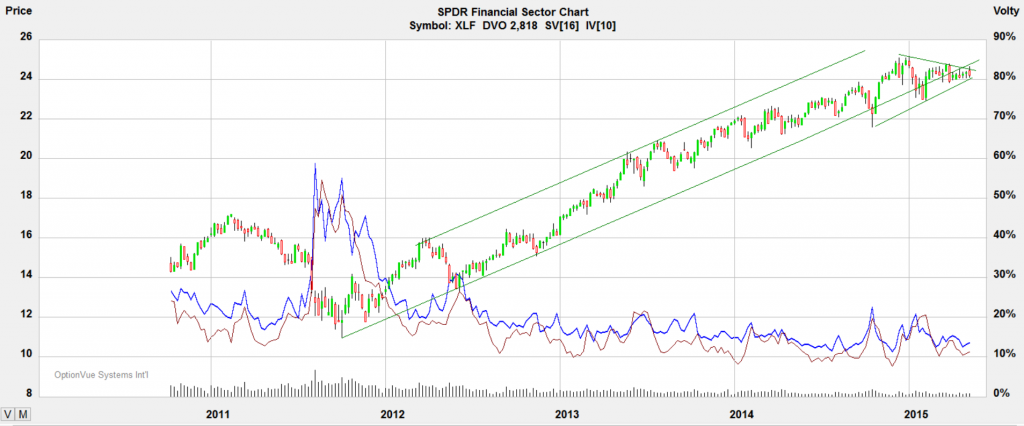Click the 10% volatility axis label
The height and width of the screenshot is (426, 1024).
click(1004, 353)
